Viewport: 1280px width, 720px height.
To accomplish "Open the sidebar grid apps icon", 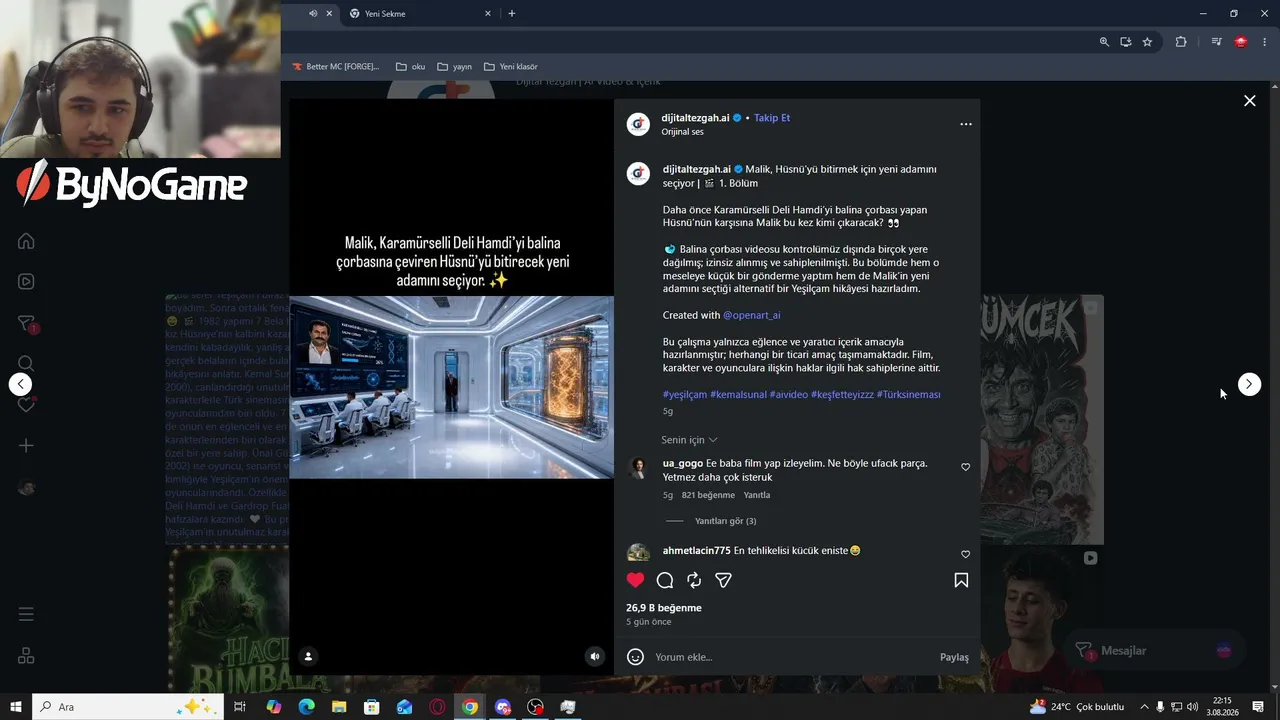I will [x=26, y=656].
